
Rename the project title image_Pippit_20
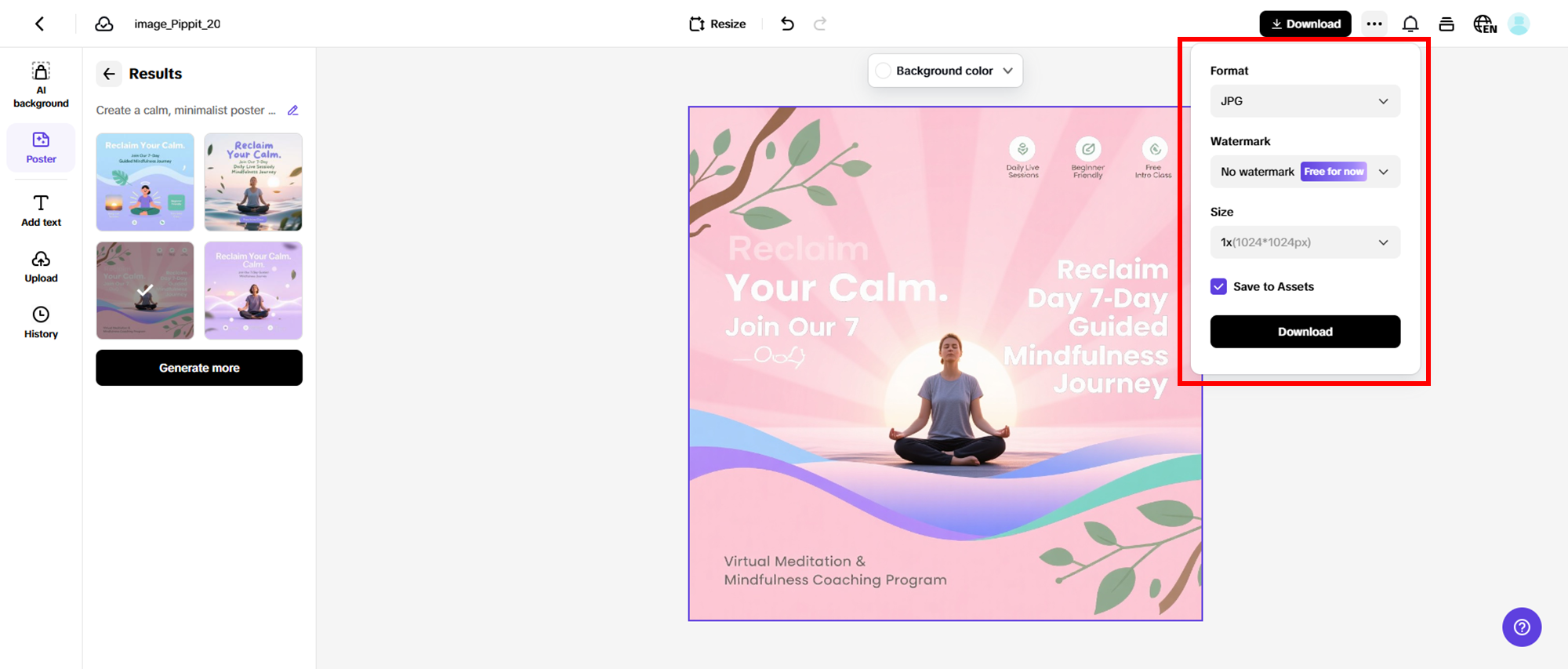[x=177, y=24]
